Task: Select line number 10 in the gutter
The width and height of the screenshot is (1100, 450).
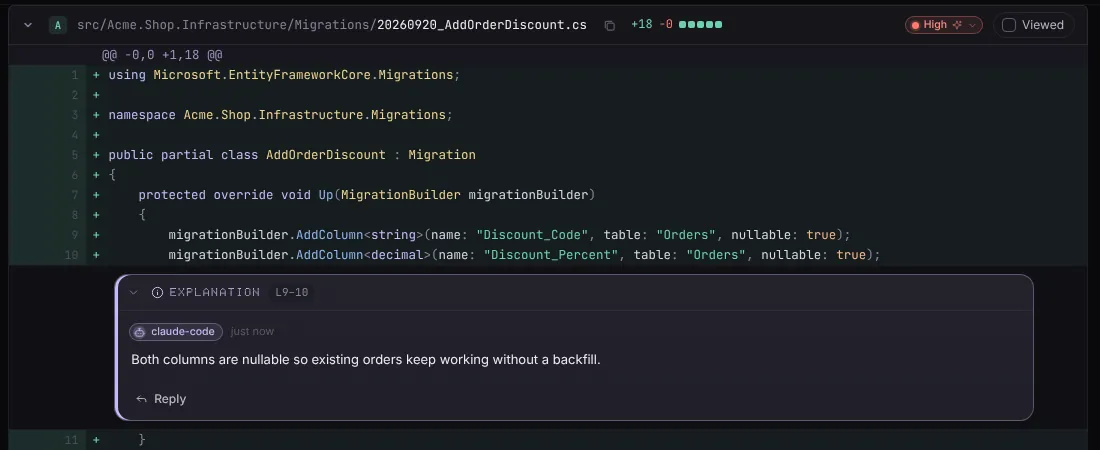Action: pos(72,255)
